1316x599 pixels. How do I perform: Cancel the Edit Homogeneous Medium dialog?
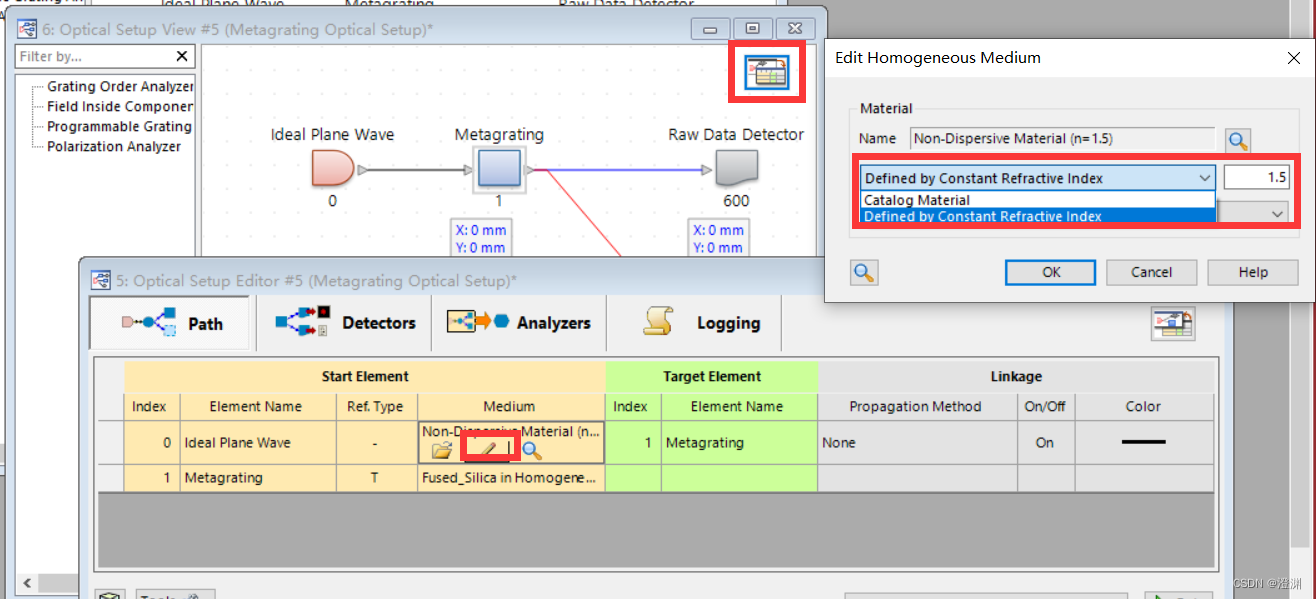tap(1151, 272)
